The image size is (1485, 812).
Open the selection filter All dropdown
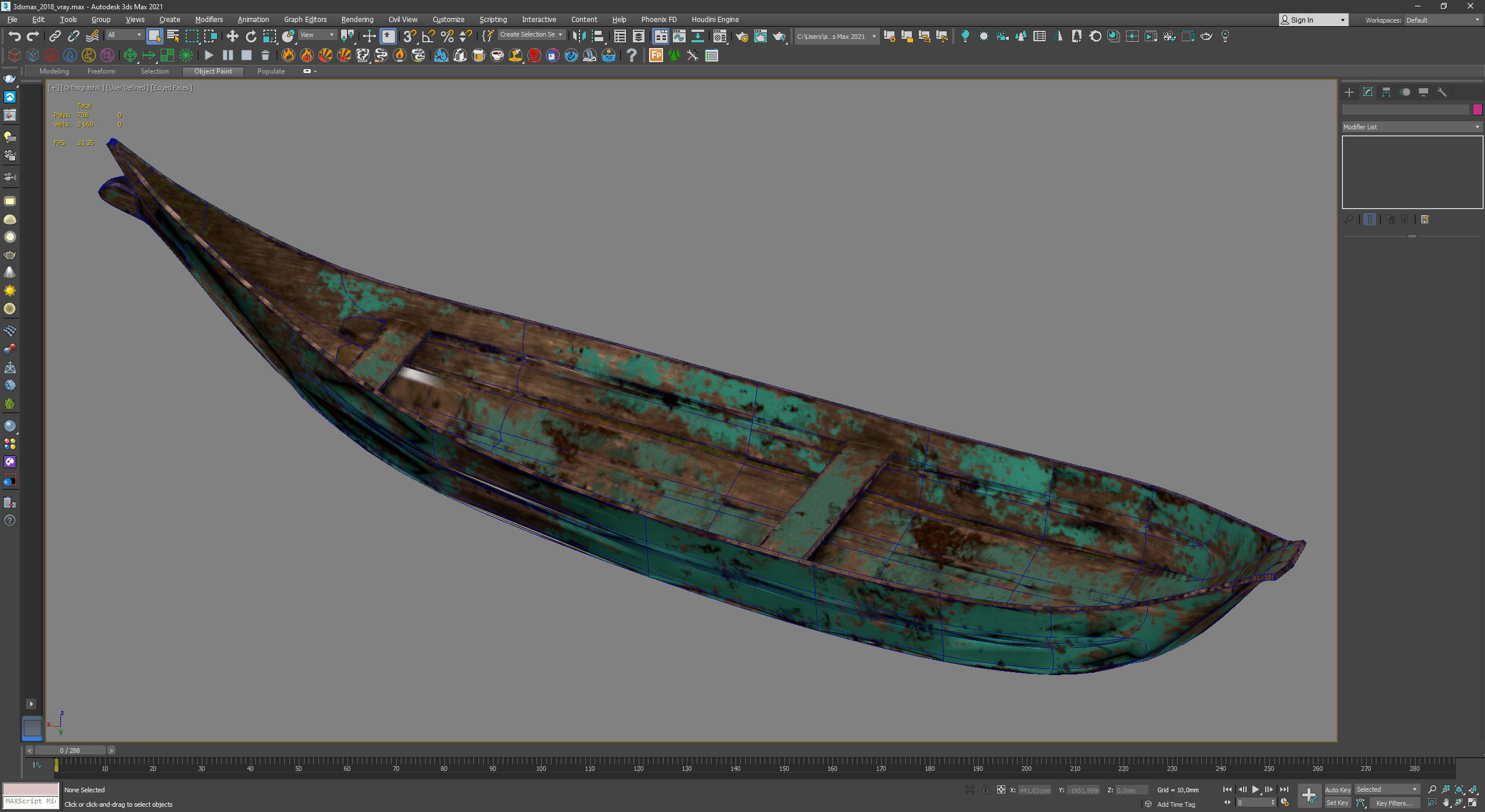click(x=124, y=35)
